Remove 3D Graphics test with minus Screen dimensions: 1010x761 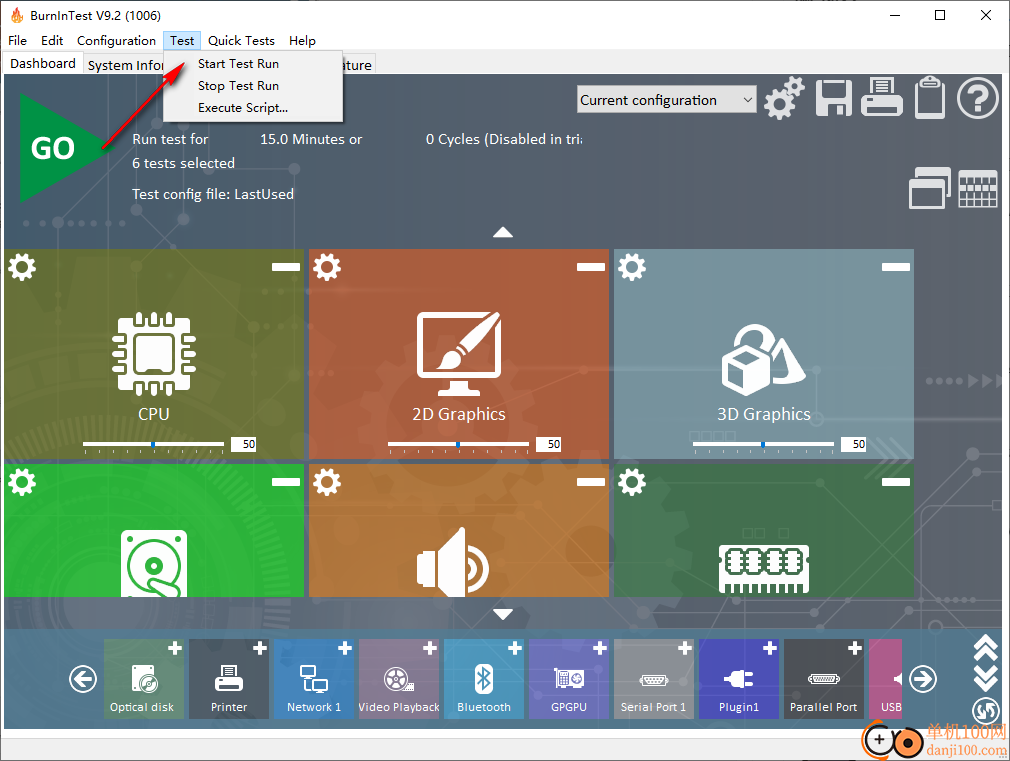point(895,267)
